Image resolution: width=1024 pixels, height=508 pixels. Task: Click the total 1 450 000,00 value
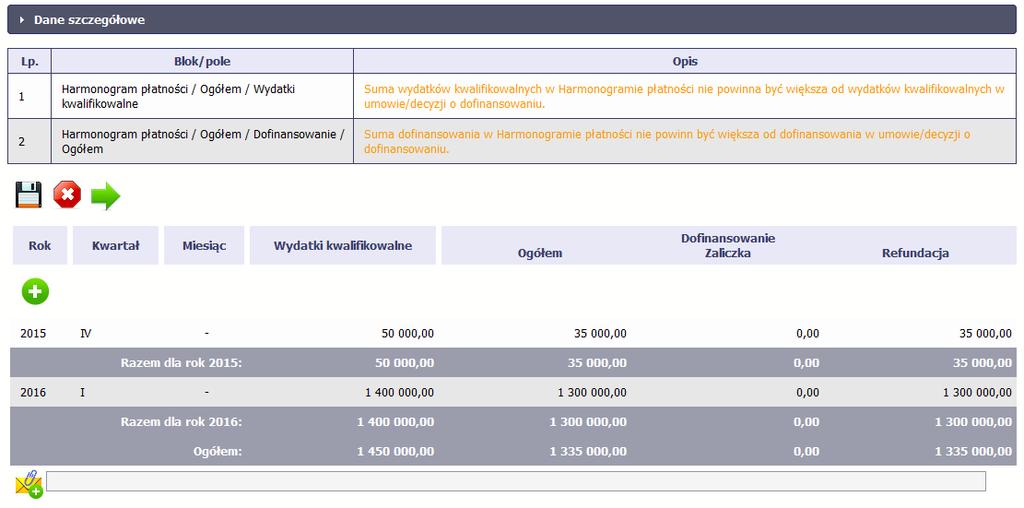(396, 451)
